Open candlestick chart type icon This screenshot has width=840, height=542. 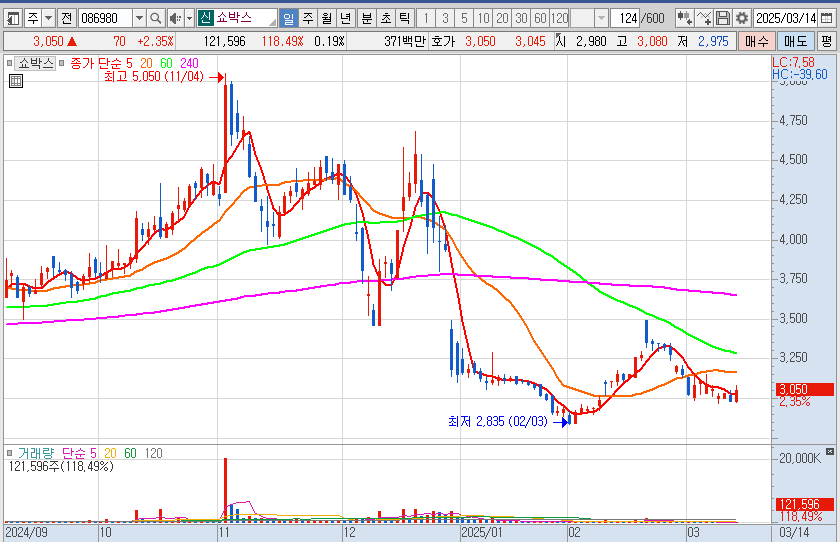click(x=684, y=19)
